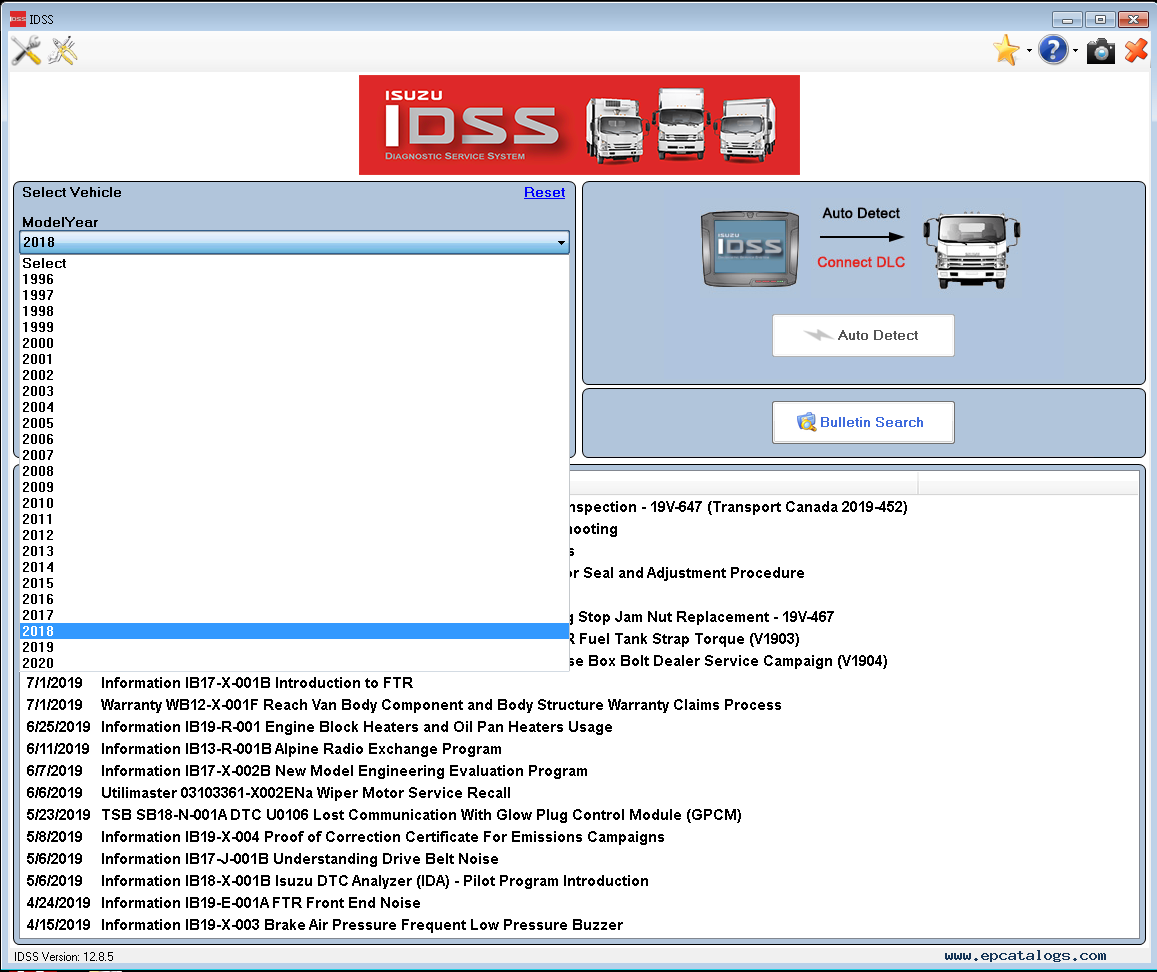Image resolution: width=1157 pixels, height=972 pixels.
Task: Select model year 2001
Action: (x=294, y=359)
